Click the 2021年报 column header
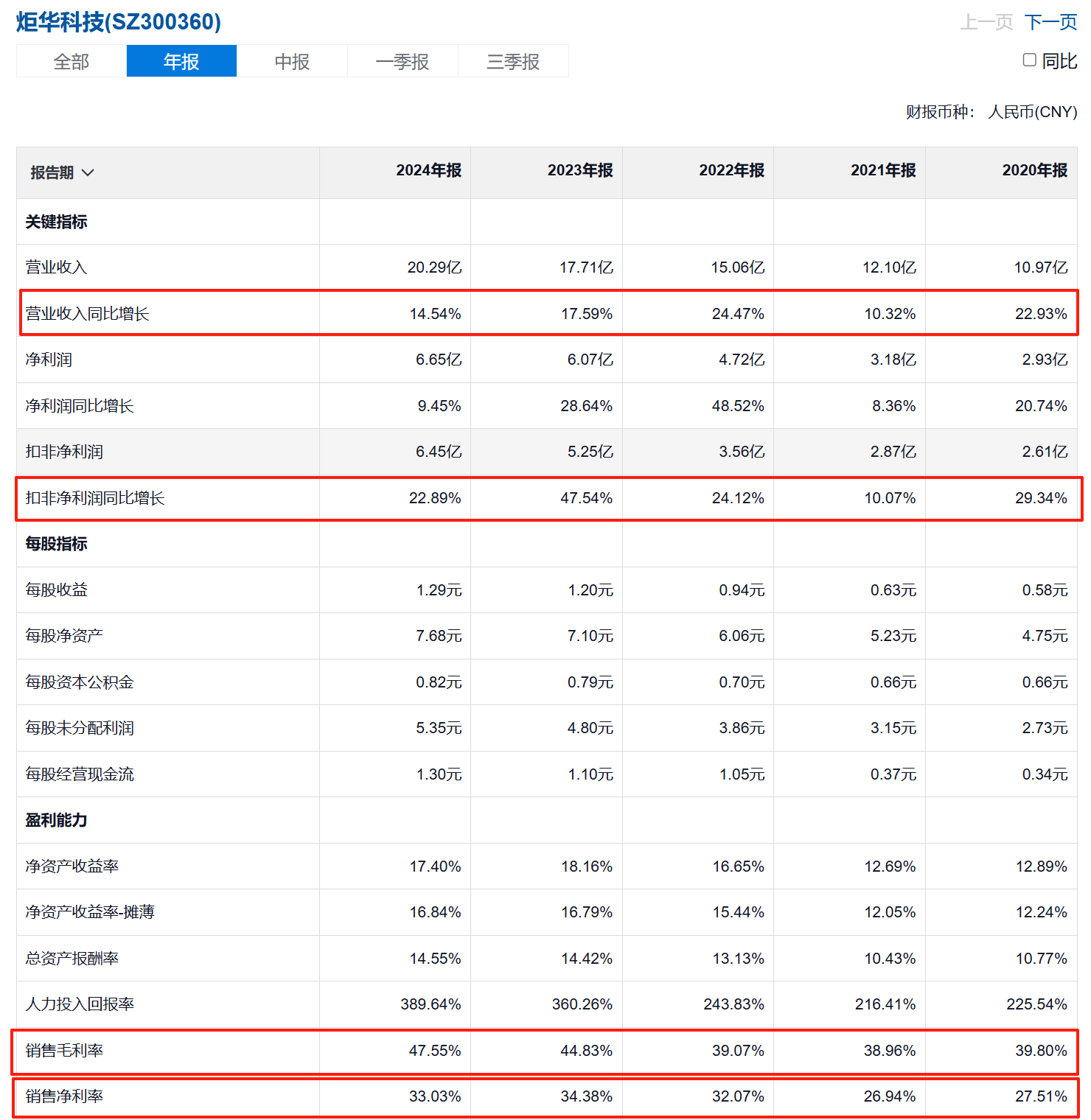The width and height of the screenshot is (1091, 1120). [x=883, y=170]
